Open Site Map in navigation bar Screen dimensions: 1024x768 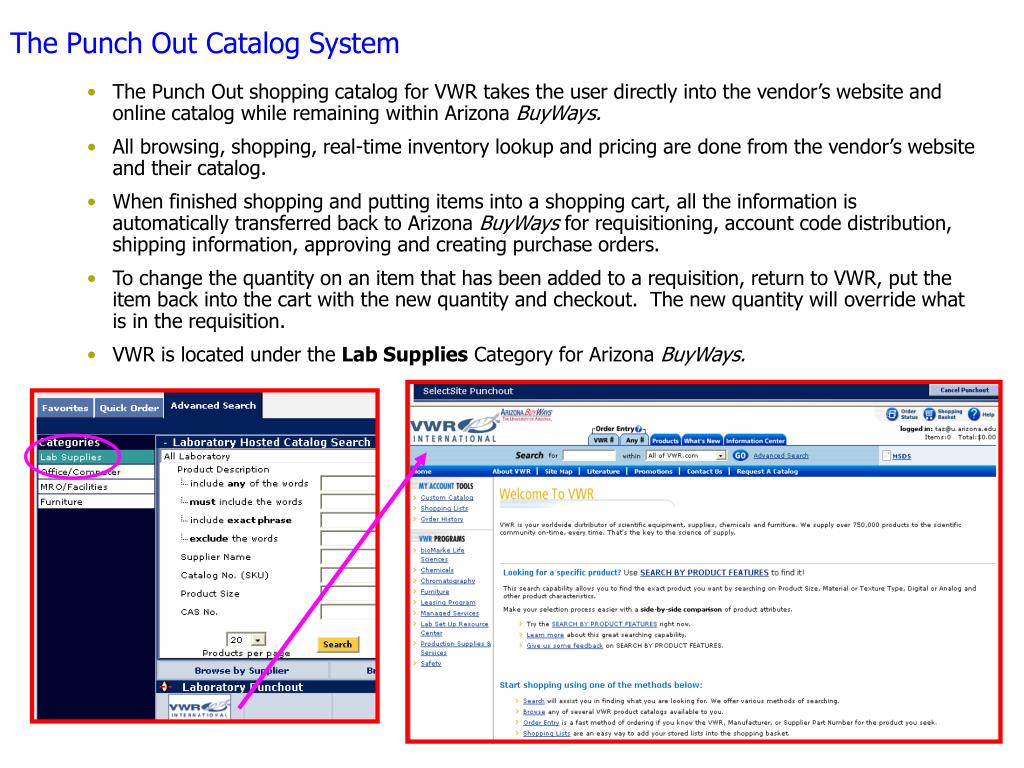tap(558, 472)
